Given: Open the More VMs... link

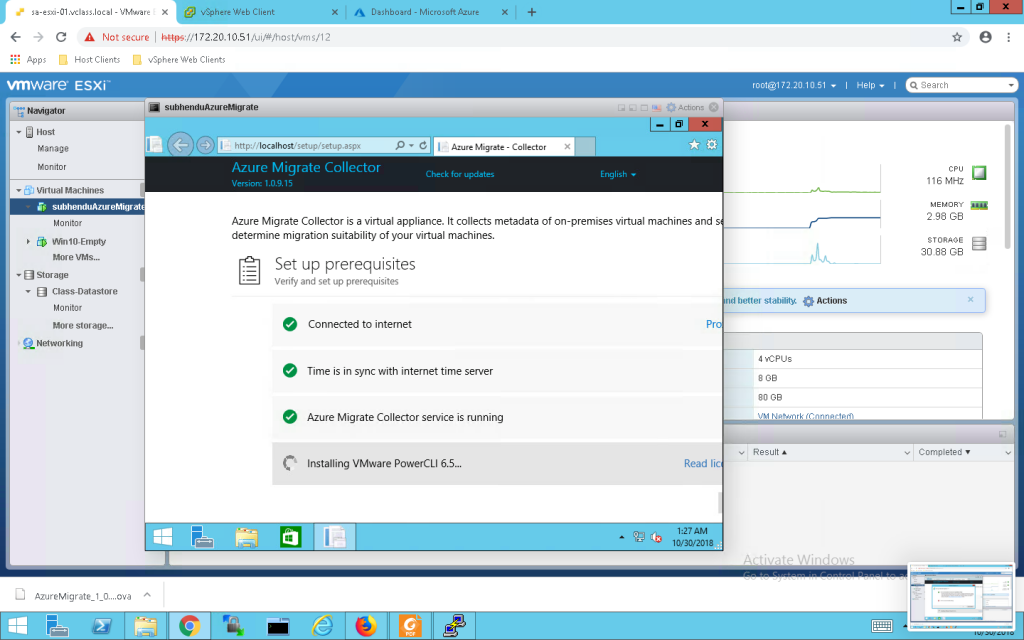Looking at the screenshot, I should 76,257.
